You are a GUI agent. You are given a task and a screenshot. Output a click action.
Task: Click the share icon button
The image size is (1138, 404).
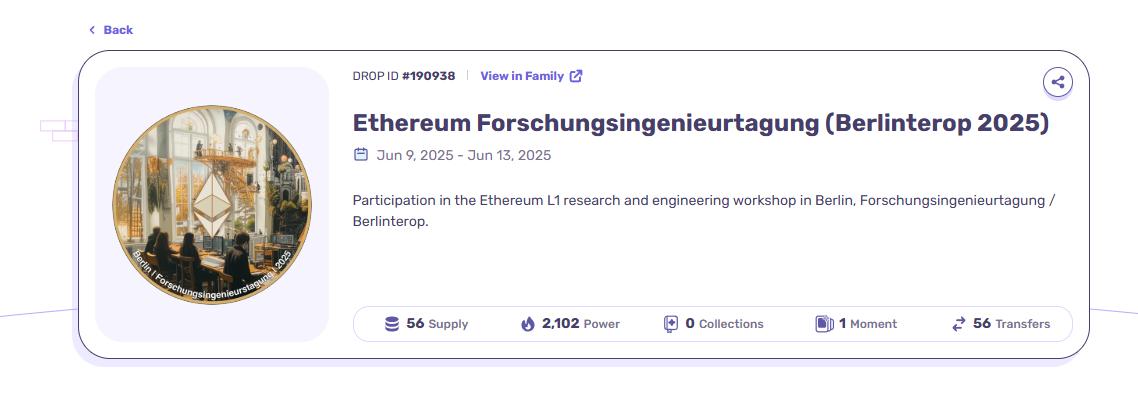tap(1057, 82)
